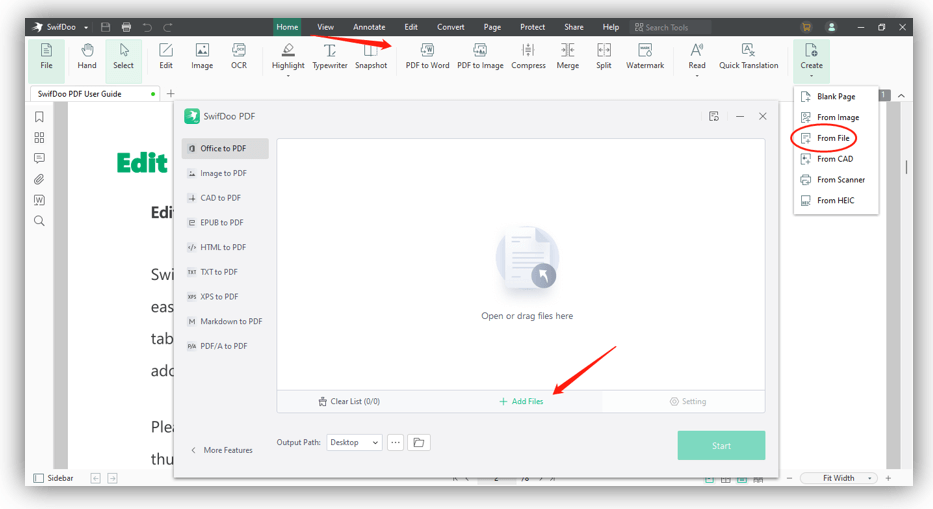Viewport: 933px width, 509px height.
Task: Select Markdown to PDF option
Action: click(225, 321)
